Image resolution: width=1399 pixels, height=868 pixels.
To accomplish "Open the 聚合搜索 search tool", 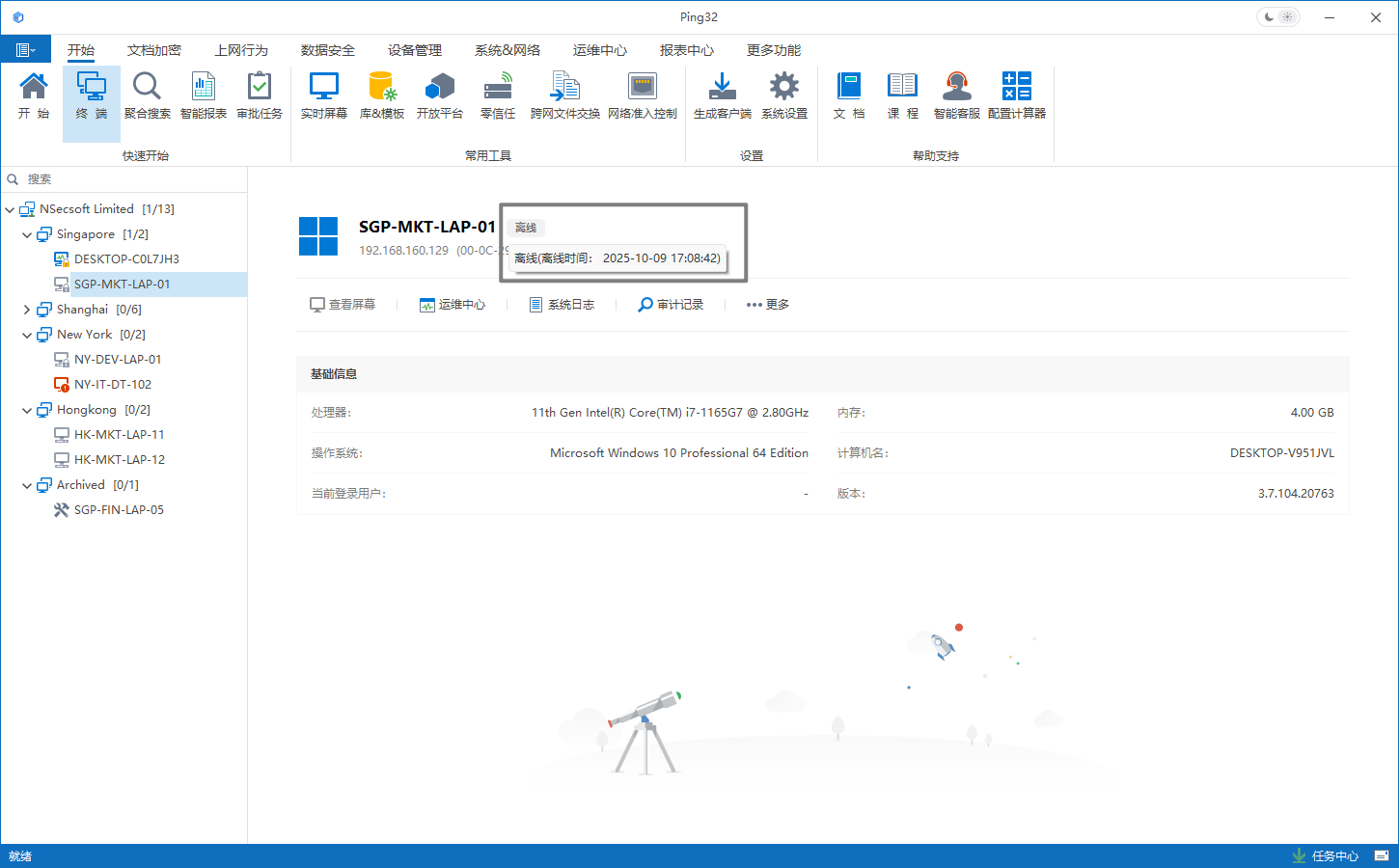I will (x=147, y=95).
